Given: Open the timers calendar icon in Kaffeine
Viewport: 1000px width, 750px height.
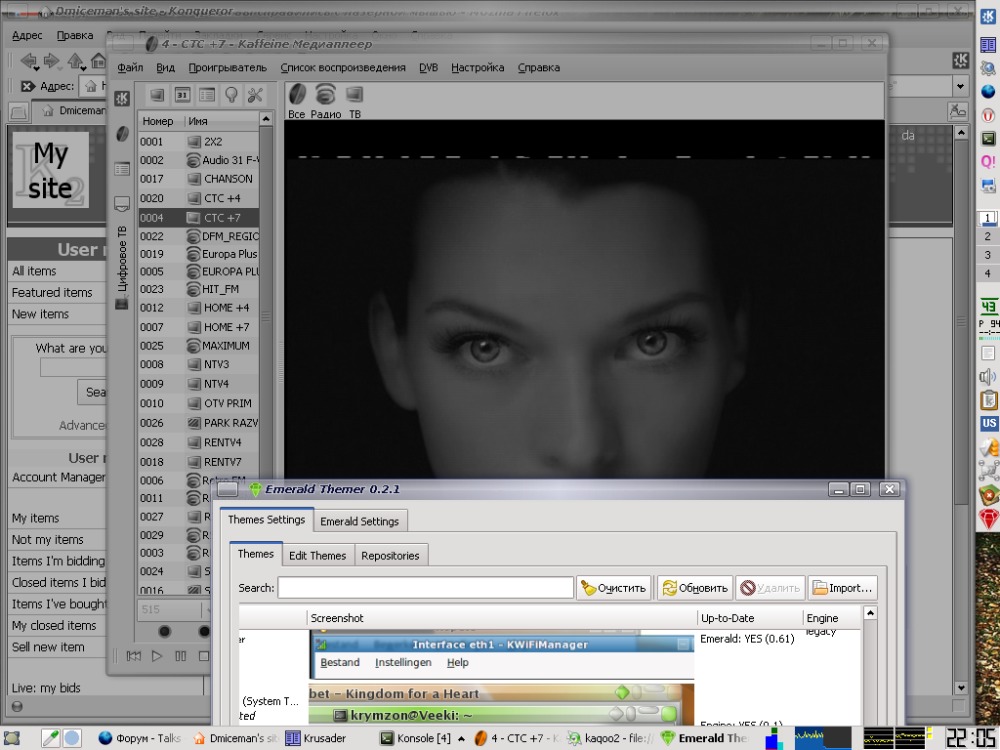Looking at the screenshot, I should click(182, 96).
